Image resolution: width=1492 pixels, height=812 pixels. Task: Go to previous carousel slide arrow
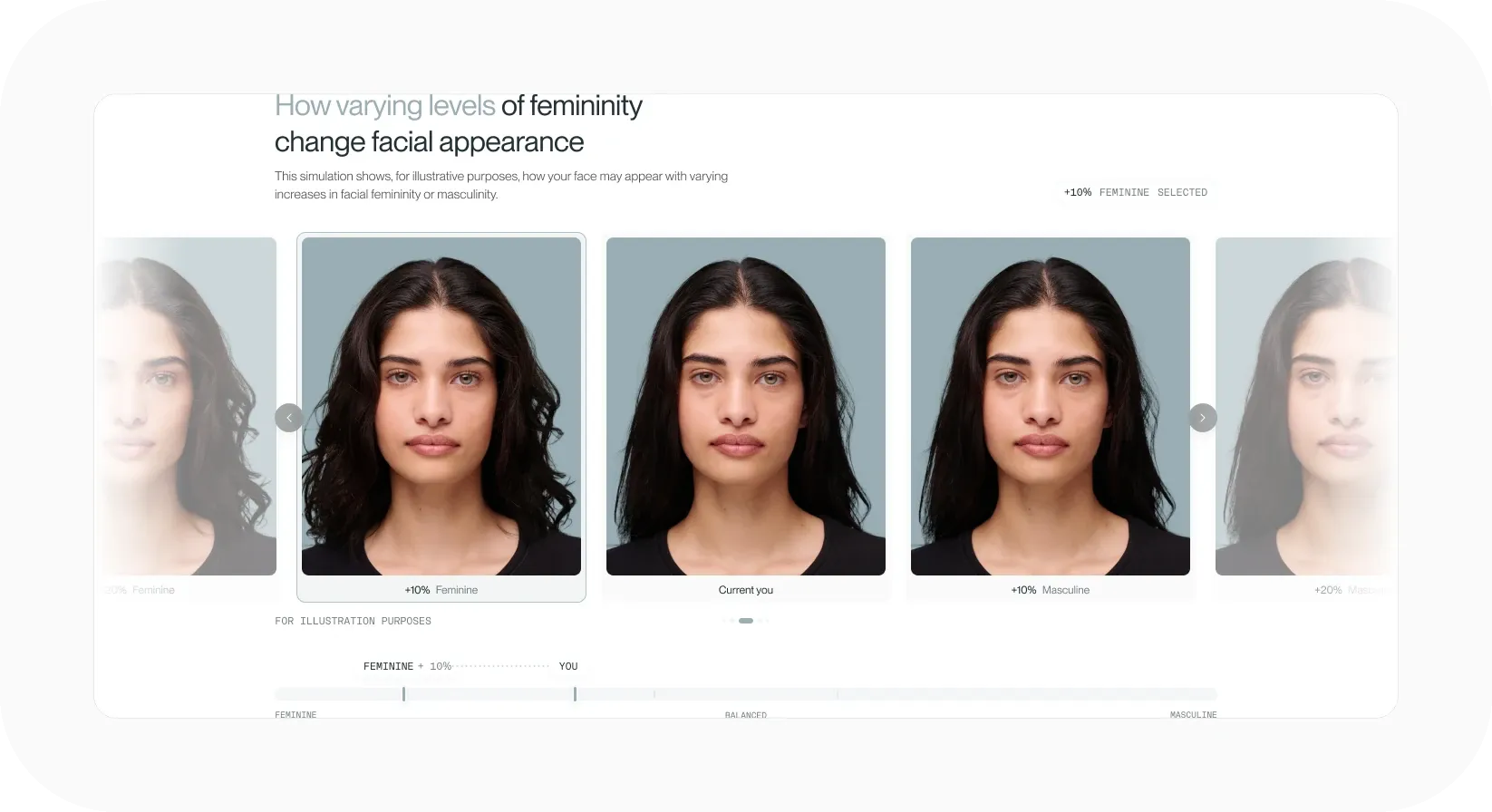coord(289,418)
